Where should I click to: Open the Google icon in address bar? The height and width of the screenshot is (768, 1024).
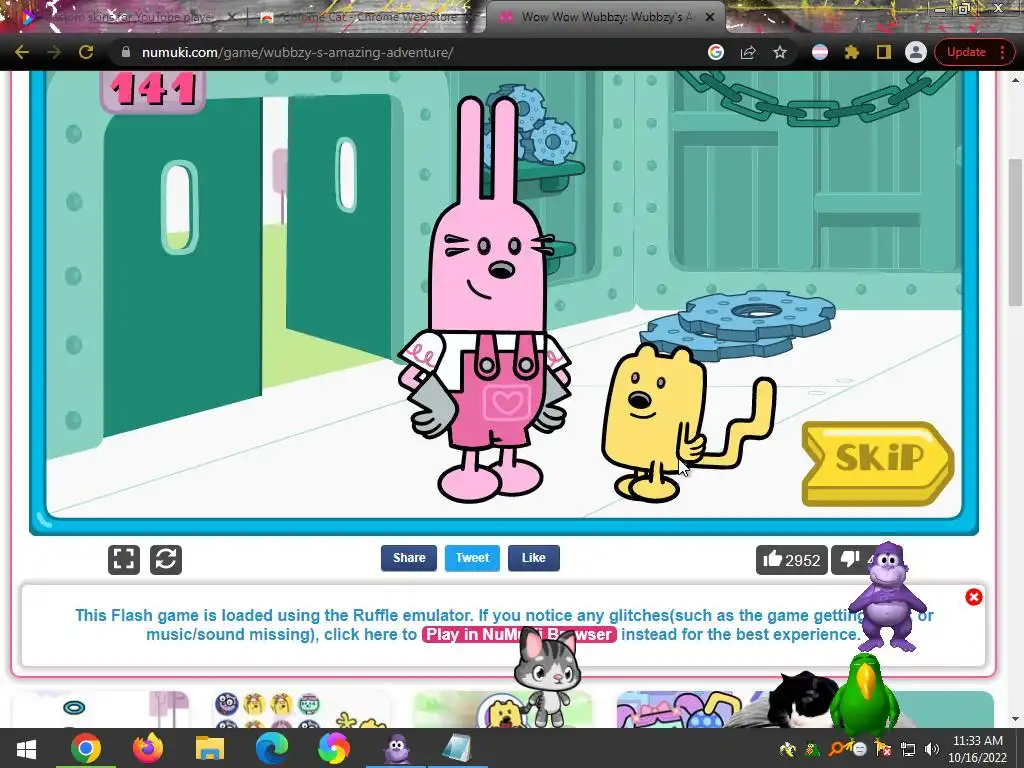pyautogui.click(x=716, y=52)
